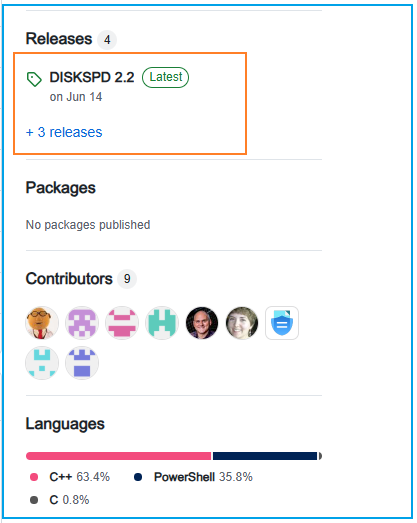Open the blue-violet pixel identicon contributor
The image size is (417, 523).
click(82, 363)
